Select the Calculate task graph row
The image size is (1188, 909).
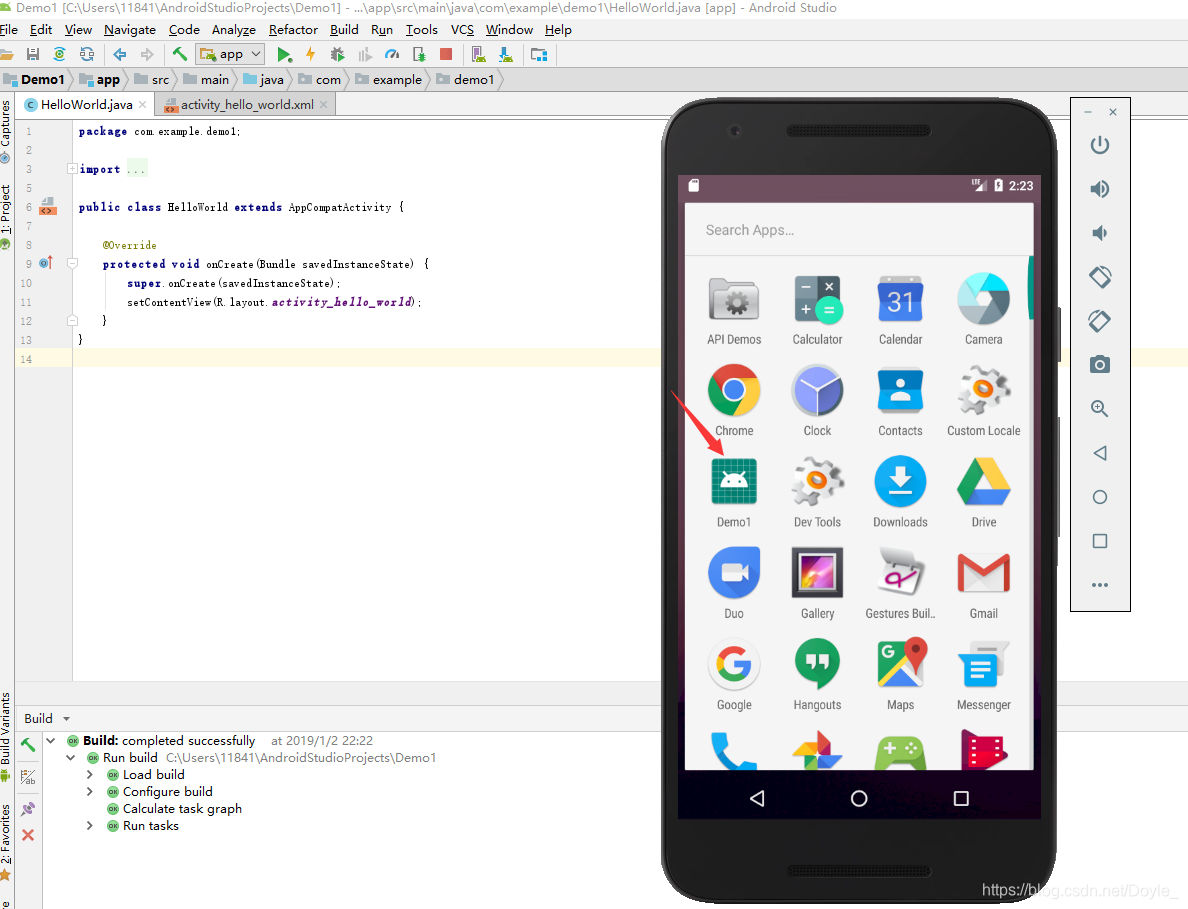182,809
